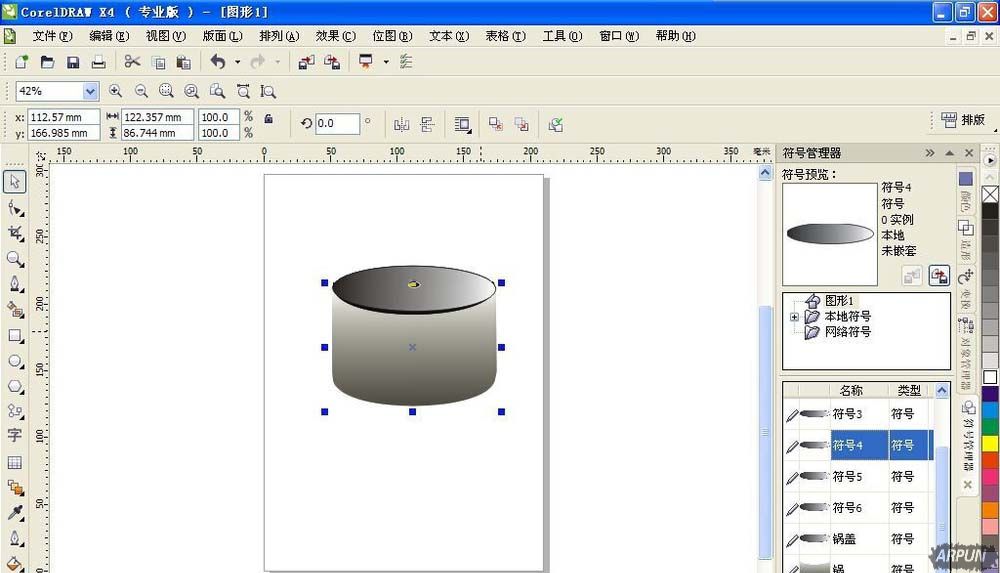Toggle the horizontal mirror button
Viewport: 1000px width, 573px height.
coord(402,124)
